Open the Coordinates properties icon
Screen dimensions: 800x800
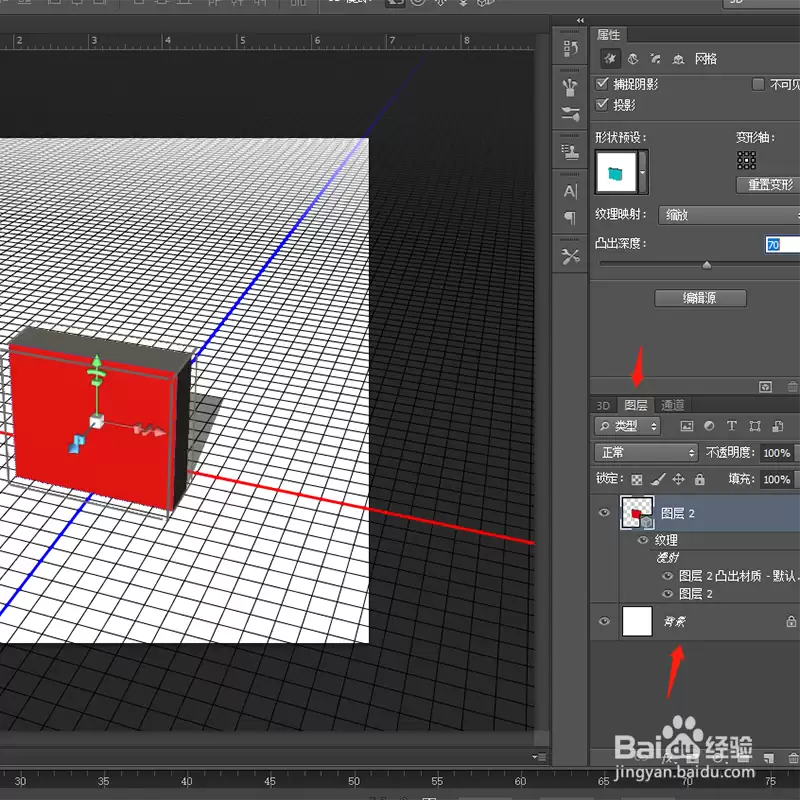[678, 59]
